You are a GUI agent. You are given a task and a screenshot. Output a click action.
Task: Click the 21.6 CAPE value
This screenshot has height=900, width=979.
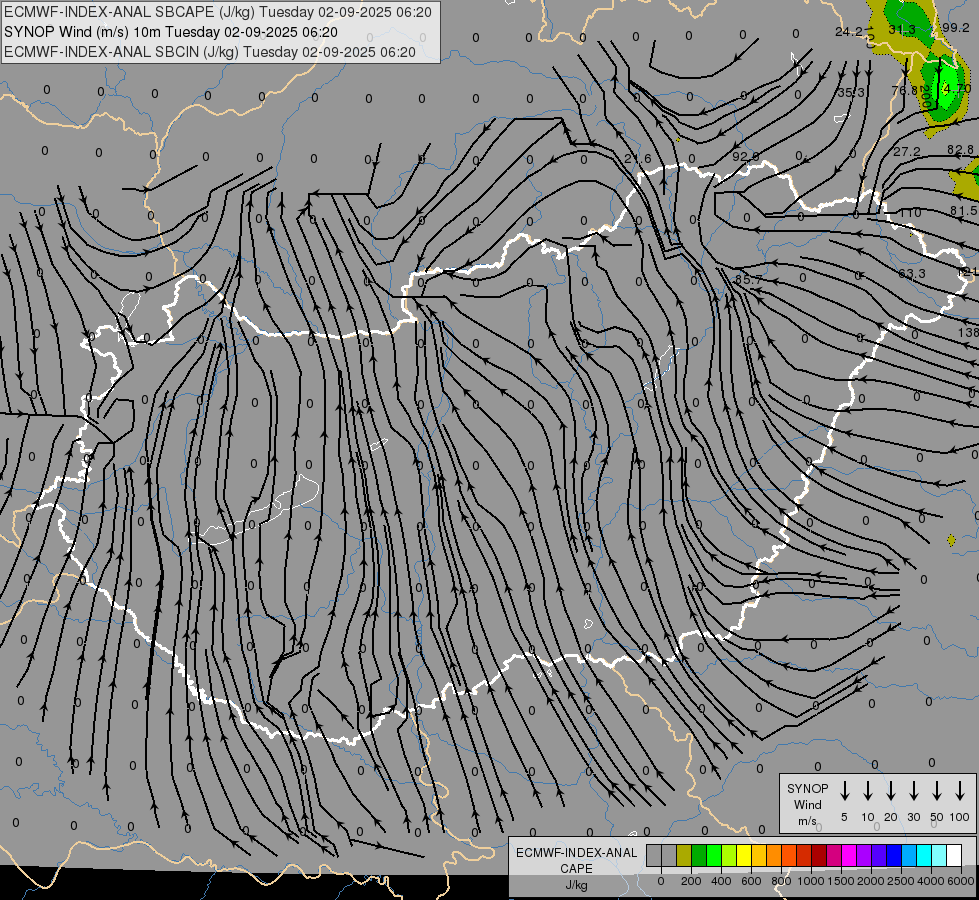pyautogui.click(x=637, y=159)
